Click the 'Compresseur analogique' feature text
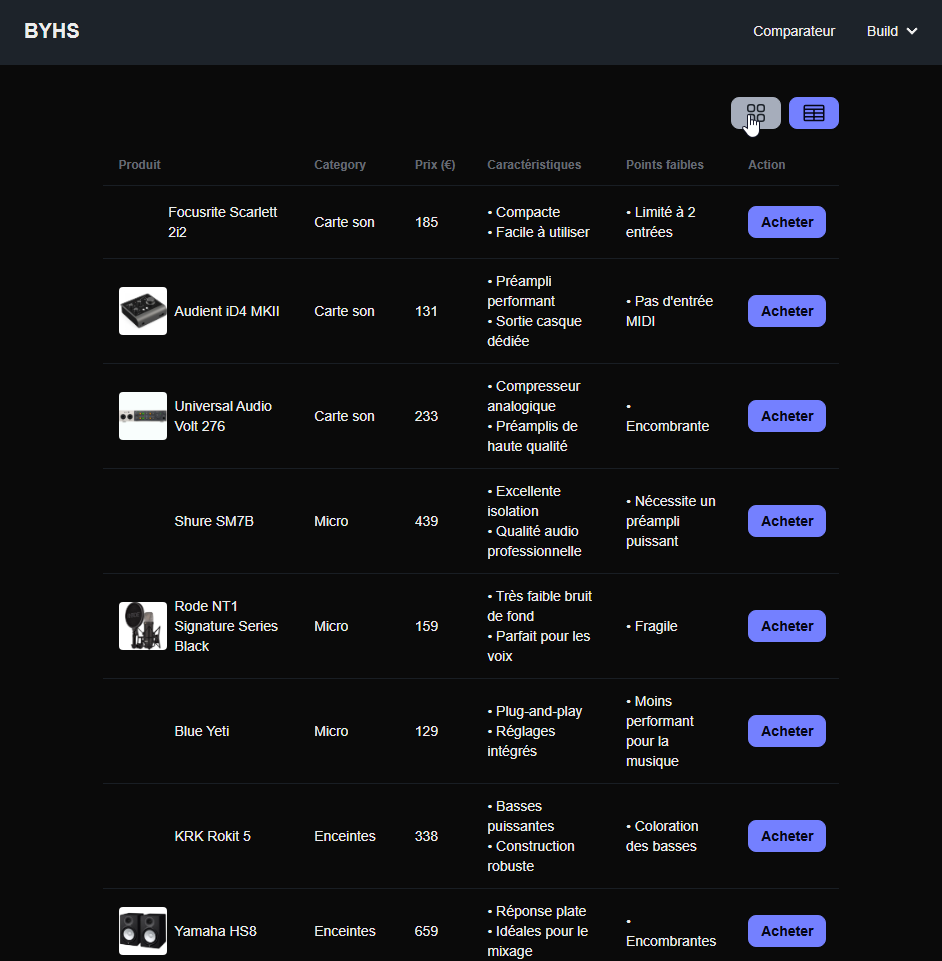 tap(534, 396)
